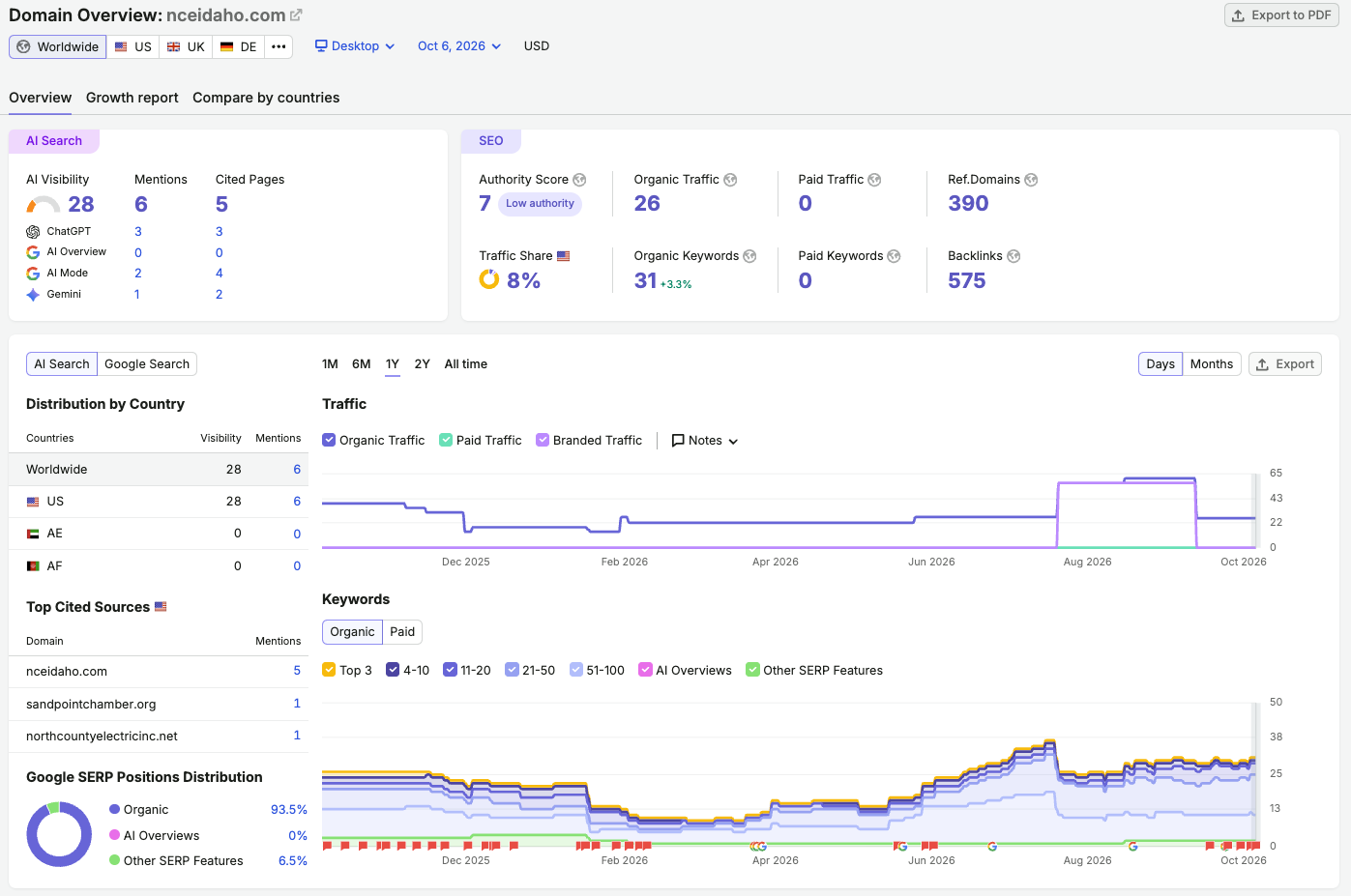This screenshot has height=896, width=1351.
Task: Switch chart granularity to Months
Action: coord(1212,364)
